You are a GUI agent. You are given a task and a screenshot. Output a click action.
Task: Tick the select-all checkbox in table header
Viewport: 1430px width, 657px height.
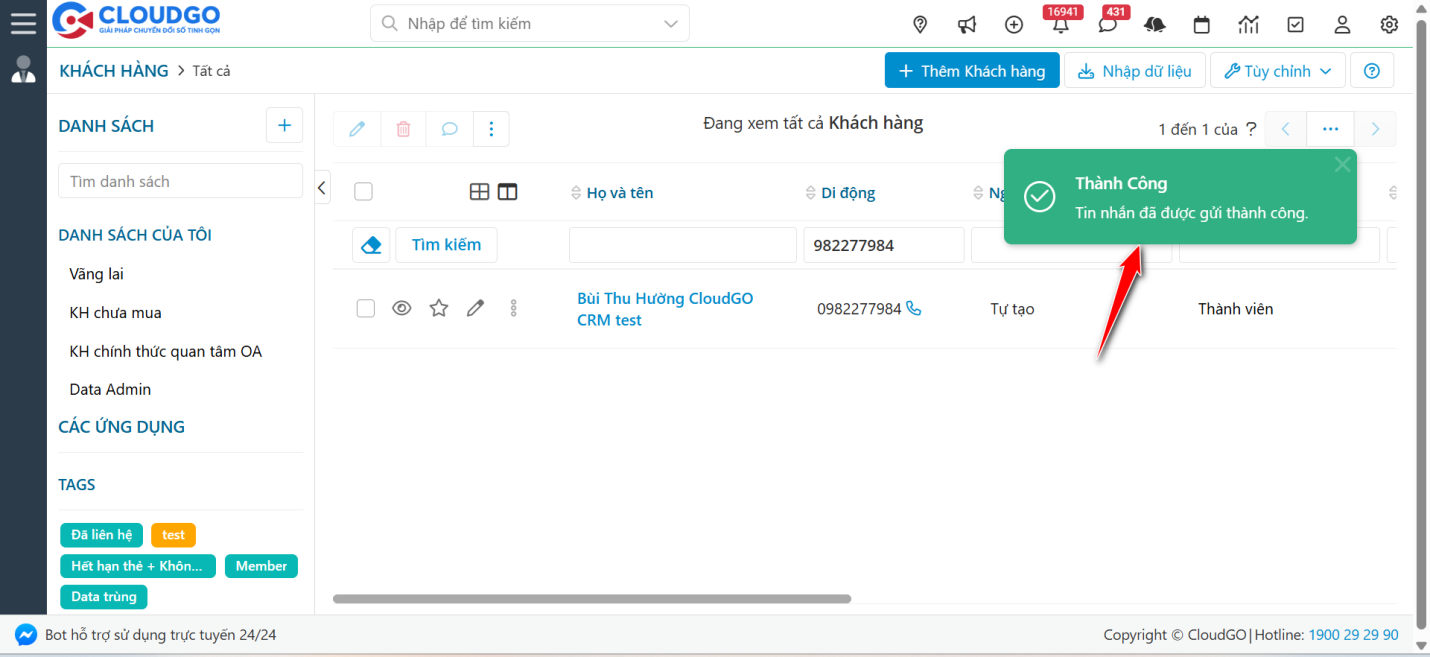tap(364, 192)
